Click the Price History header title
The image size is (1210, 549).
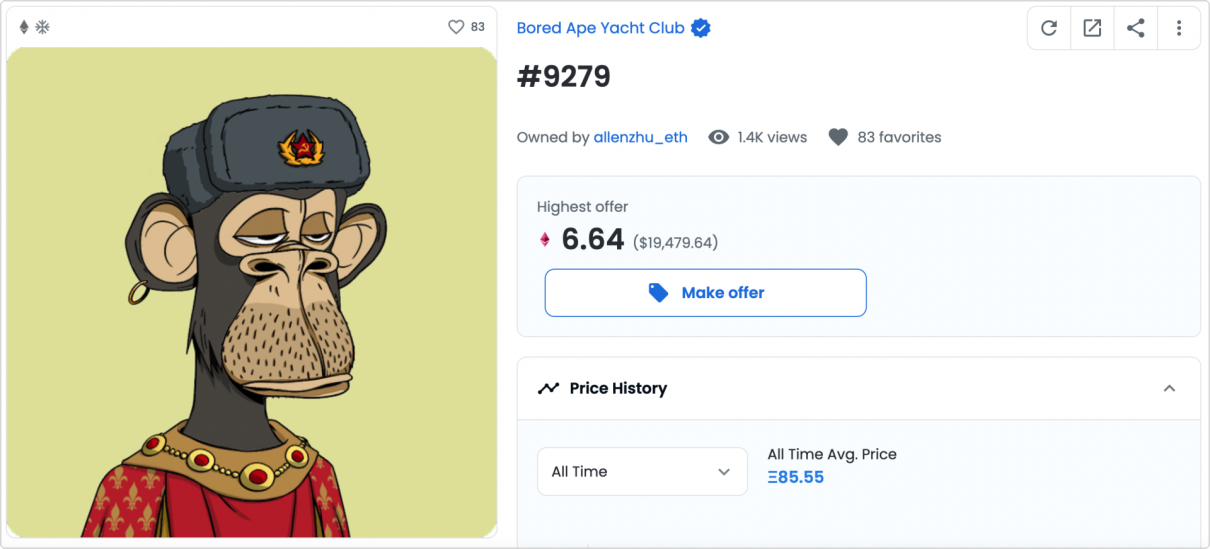[x=618, y=388]
